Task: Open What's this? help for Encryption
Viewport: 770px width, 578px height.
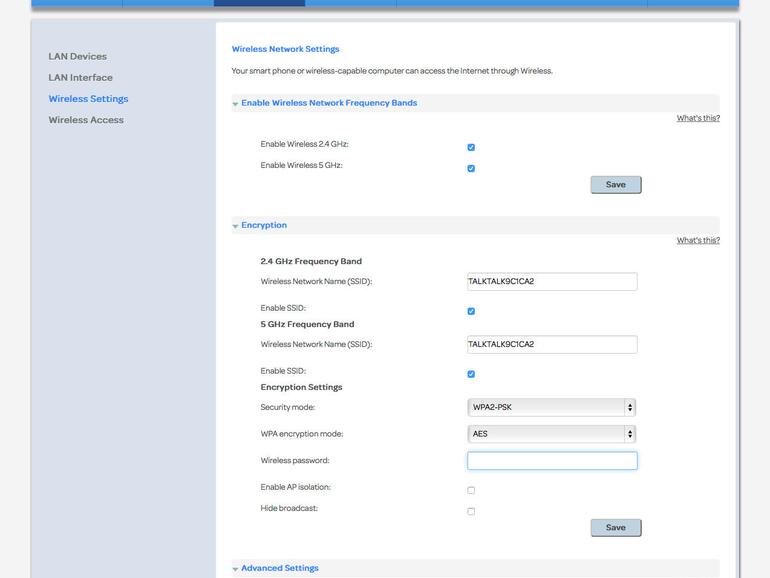Action: click(698, 240)
